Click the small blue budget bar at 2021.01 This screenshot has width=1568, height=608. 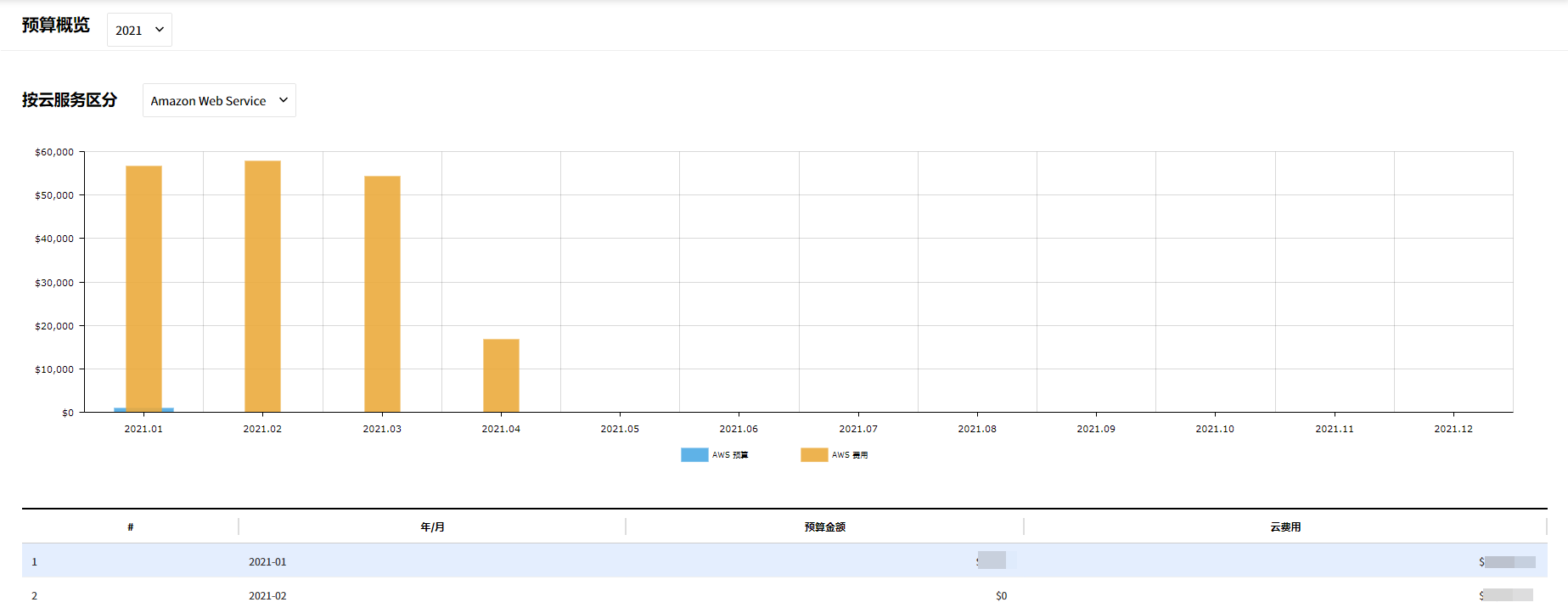coord(168,410)
